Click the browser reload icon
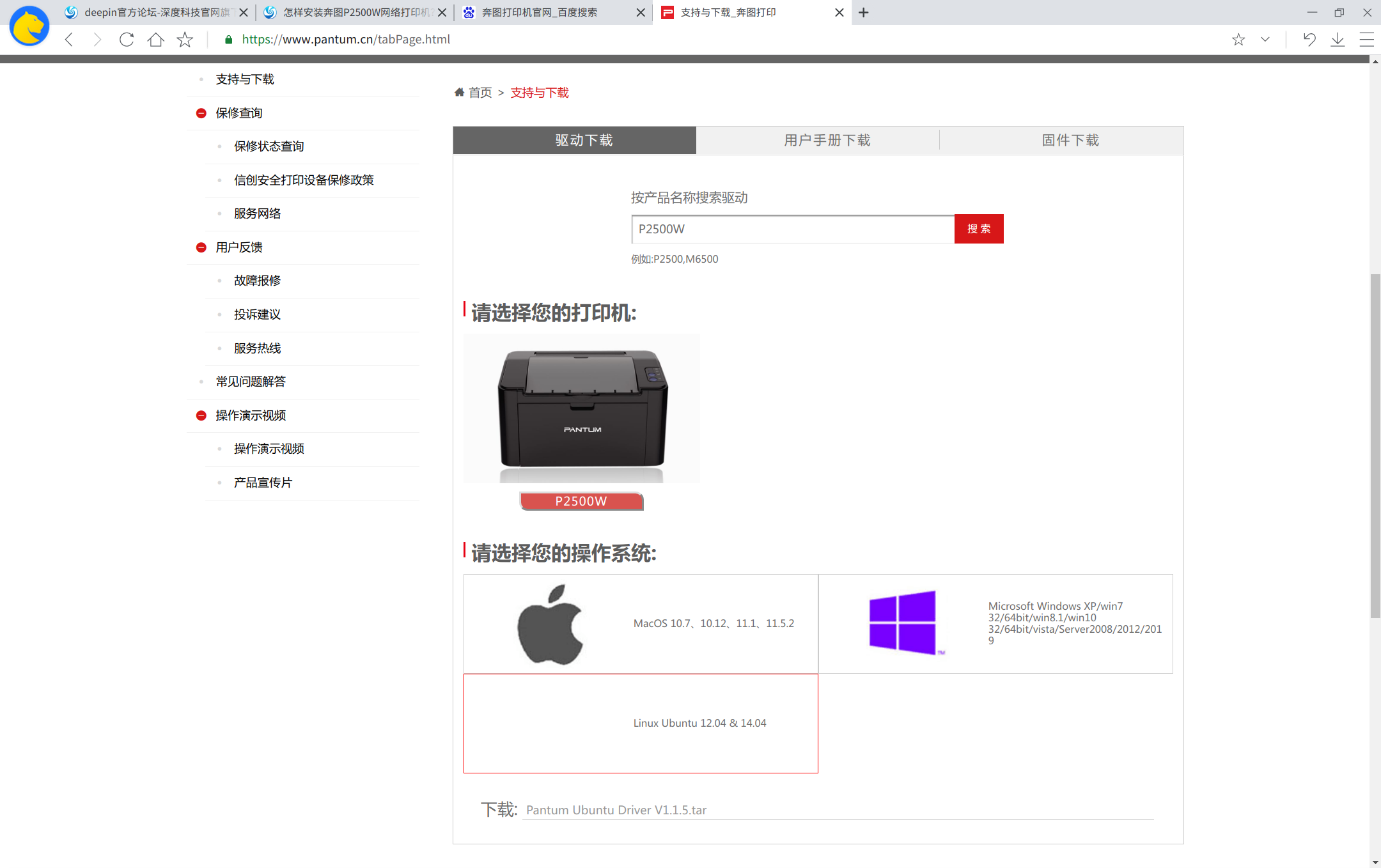 pyautogui.click(x=127, y=40)
